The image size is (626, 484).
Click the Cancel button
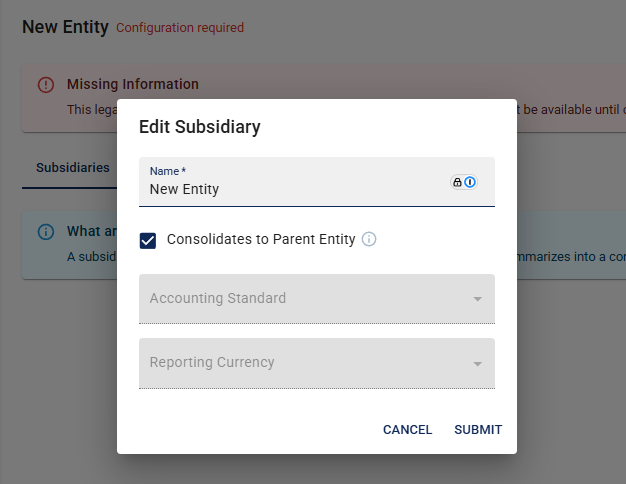tap(407, 430)
